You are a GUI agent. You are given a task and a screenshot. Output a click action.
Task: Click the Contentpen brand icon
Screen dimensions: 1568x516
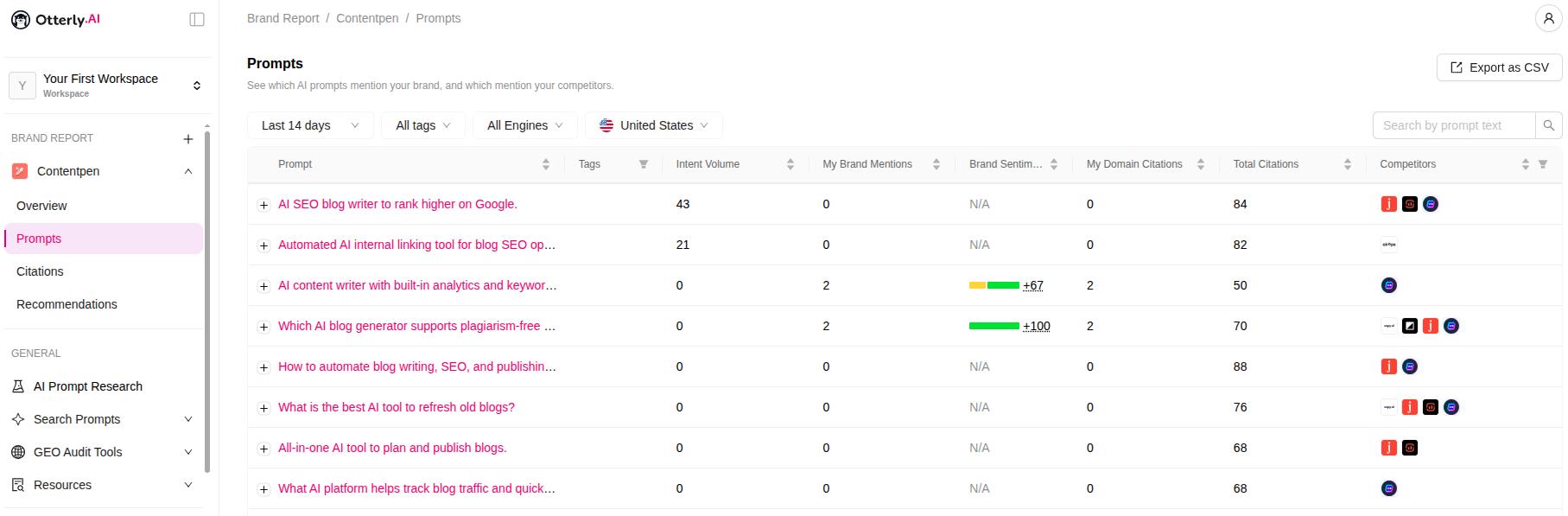(20, 171)
